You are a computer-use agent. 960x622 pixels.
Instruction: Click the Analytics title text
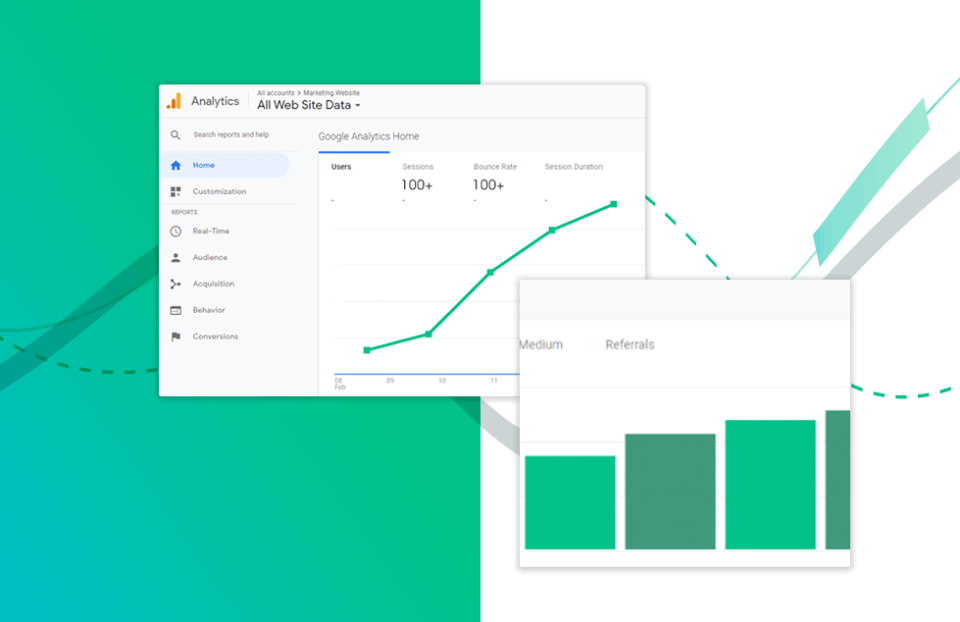[215, 101]
